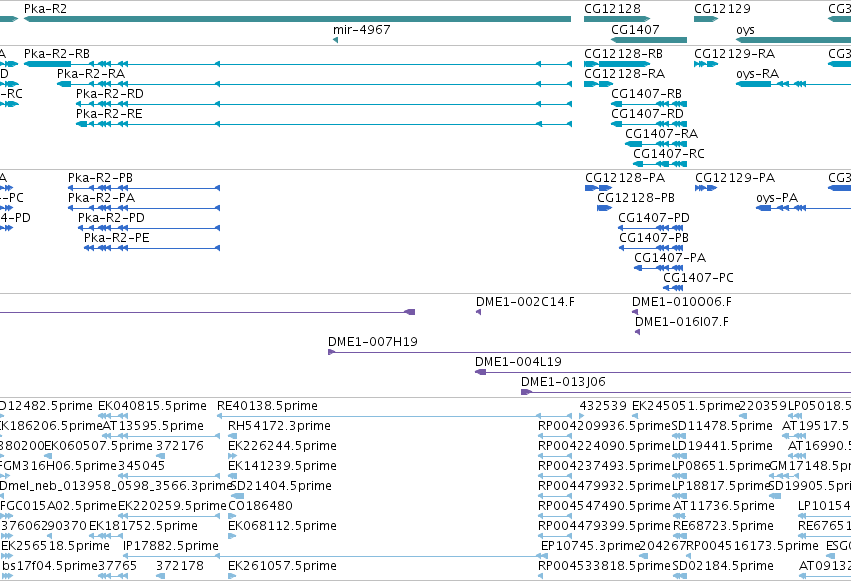This screenshot has height=581, width=851.
Task: Click the DME1-010O06.F clone label
Action: 682,302
